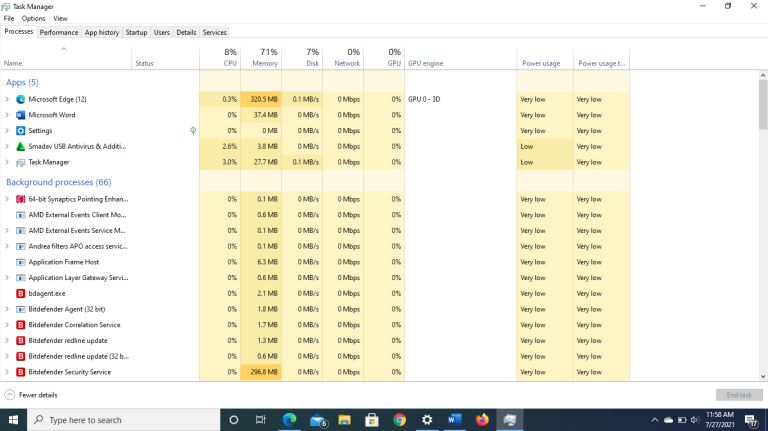
Task: Show hidden icons in the system tray
Action: pos(654,420)
